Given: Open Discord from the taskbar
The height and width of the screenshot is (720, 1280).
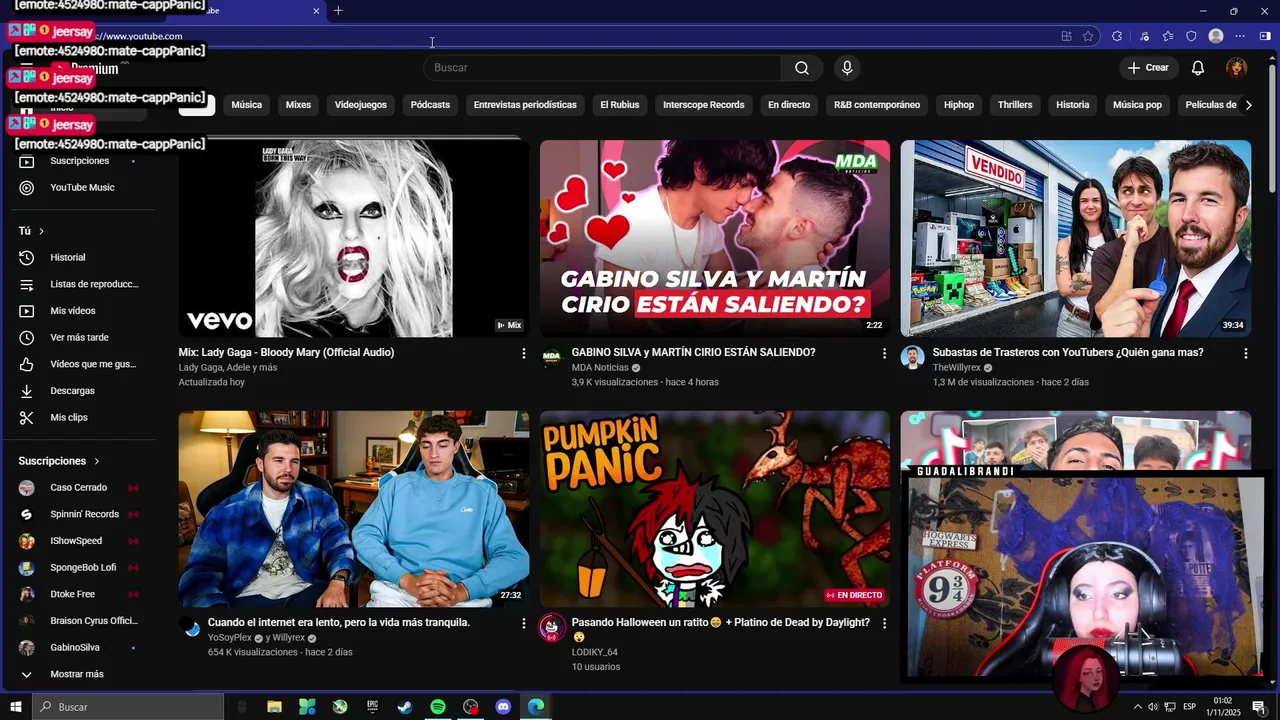Looking at the screenshot, I should (503, 707).
